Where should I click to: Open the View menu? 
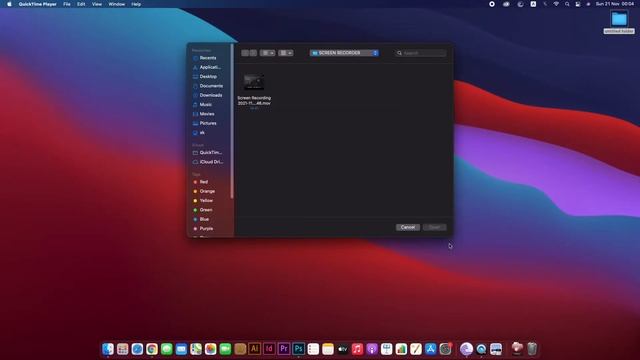[97, 4]
